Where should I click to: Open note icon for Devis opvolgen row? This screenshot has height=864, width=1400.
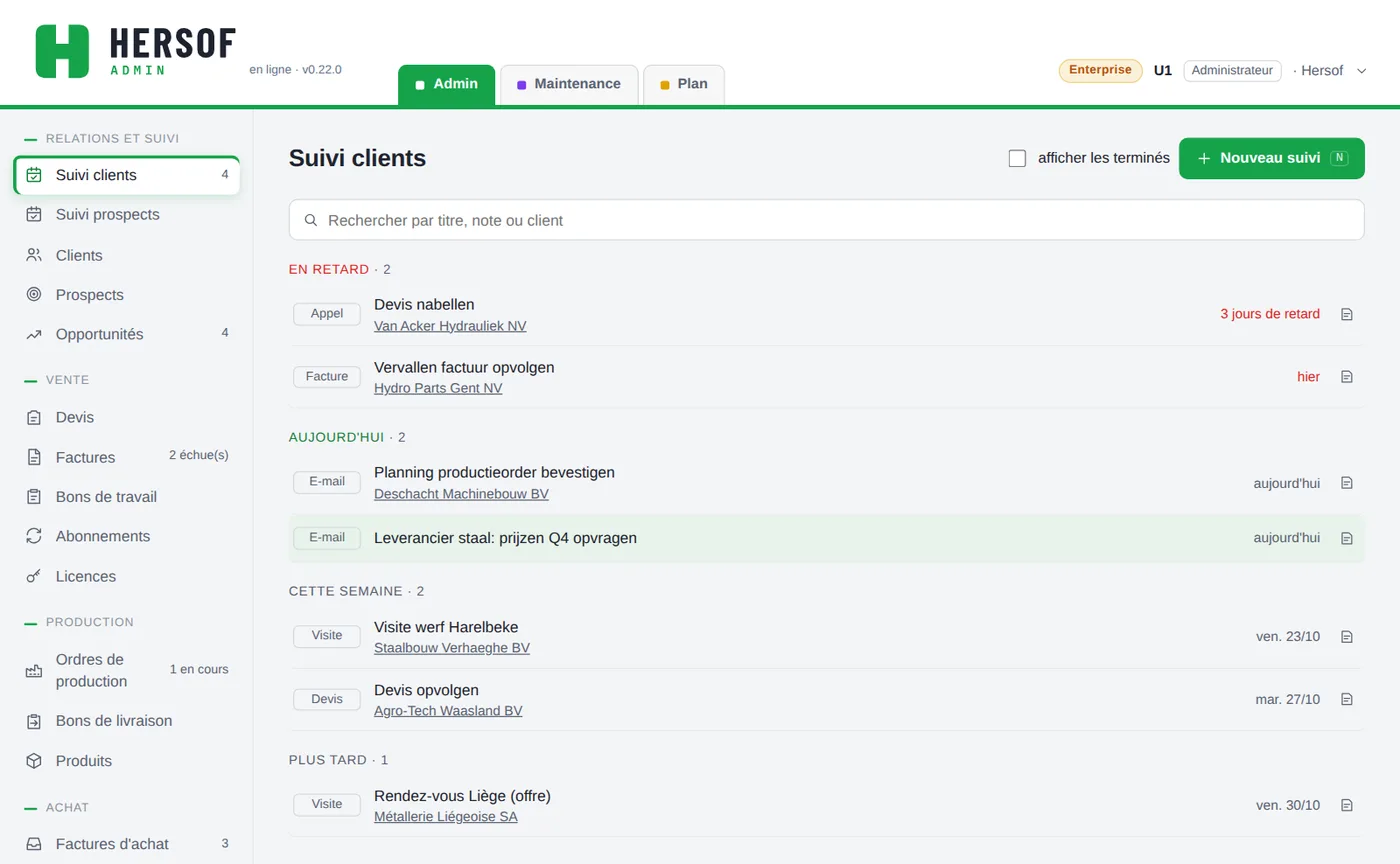[1347, 700]
